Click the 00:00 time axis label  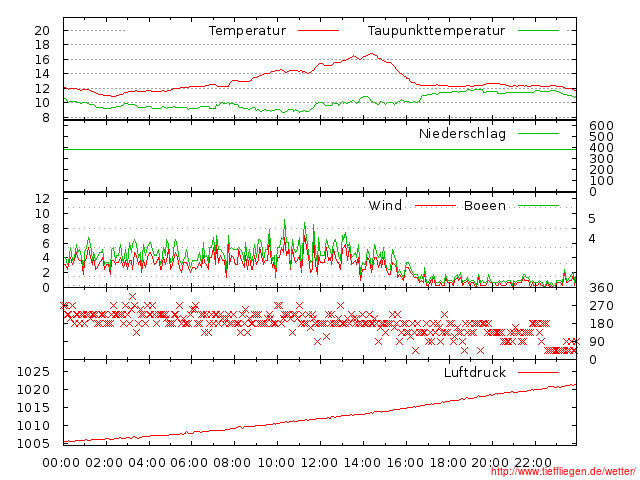(61, 463)
